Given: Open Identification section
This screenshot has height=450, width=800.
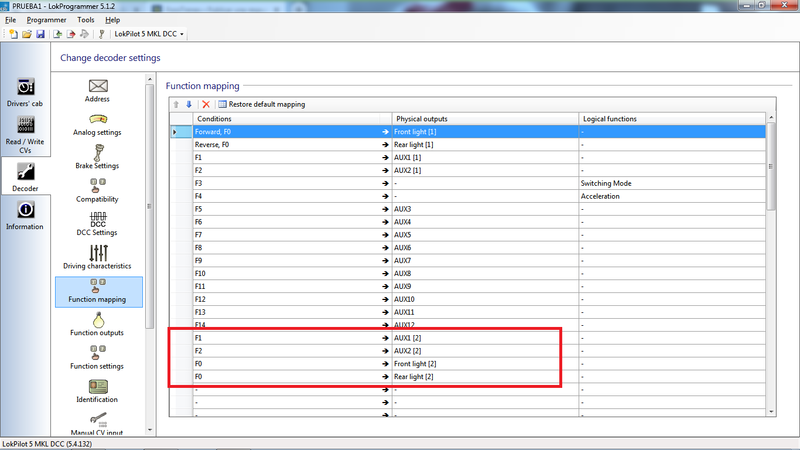Looking at the screenshot, I should 97,391.
